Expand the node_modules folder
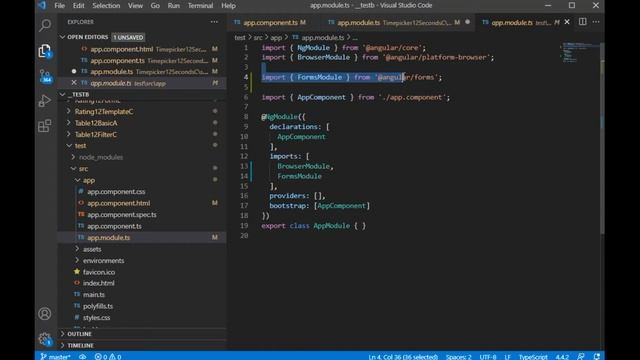 73,157
